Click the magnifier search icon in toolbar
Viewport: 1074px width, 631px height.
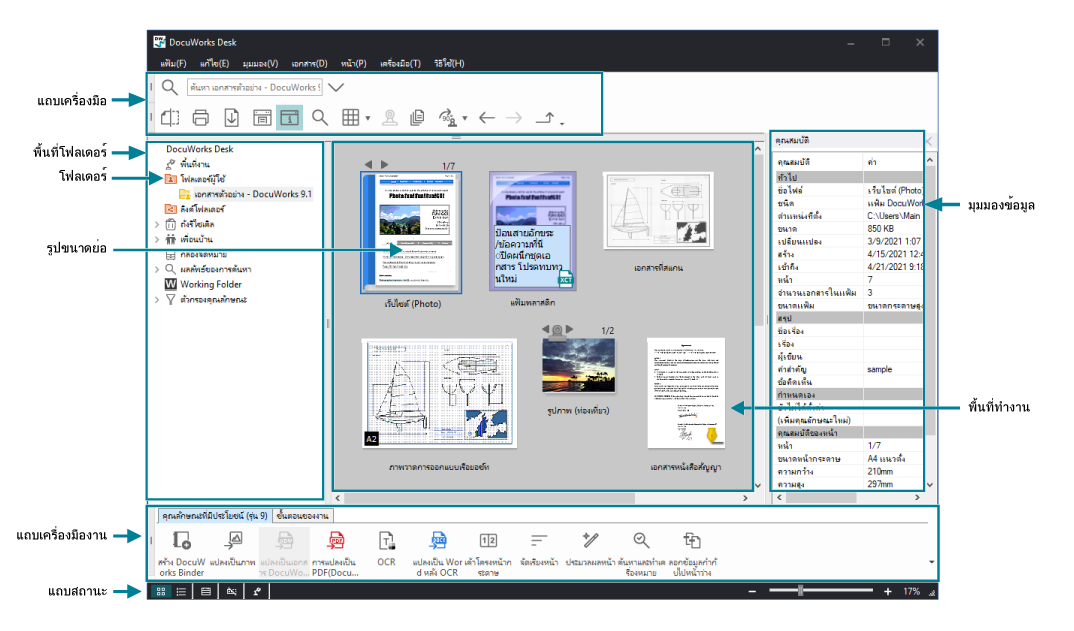(x=320, y=117)
